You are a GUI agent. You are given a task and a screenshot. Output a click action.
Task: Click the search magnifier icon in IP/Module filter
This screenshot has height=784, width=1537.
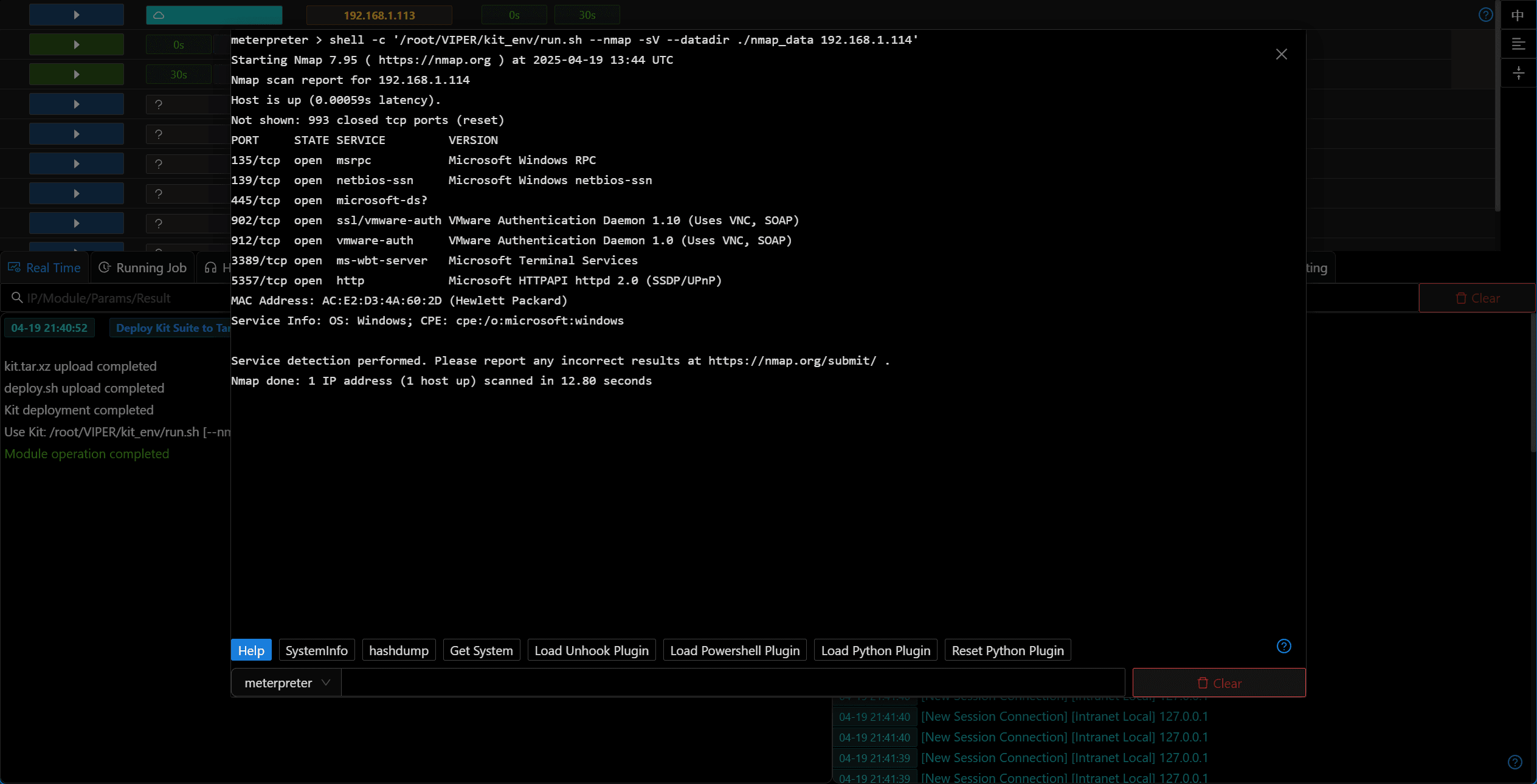tap(17, 298)
